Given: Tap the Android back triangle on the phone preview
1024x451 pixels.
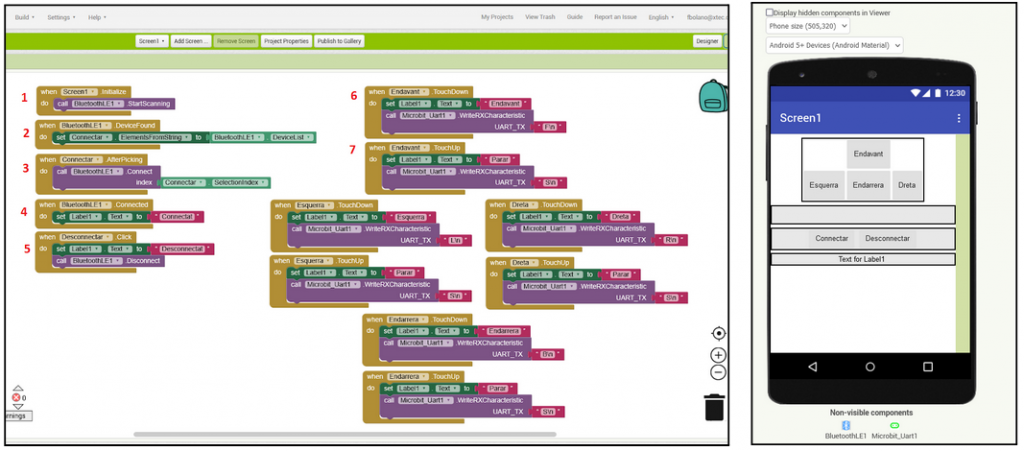Looking at the screenshot, I should (811, 366).
